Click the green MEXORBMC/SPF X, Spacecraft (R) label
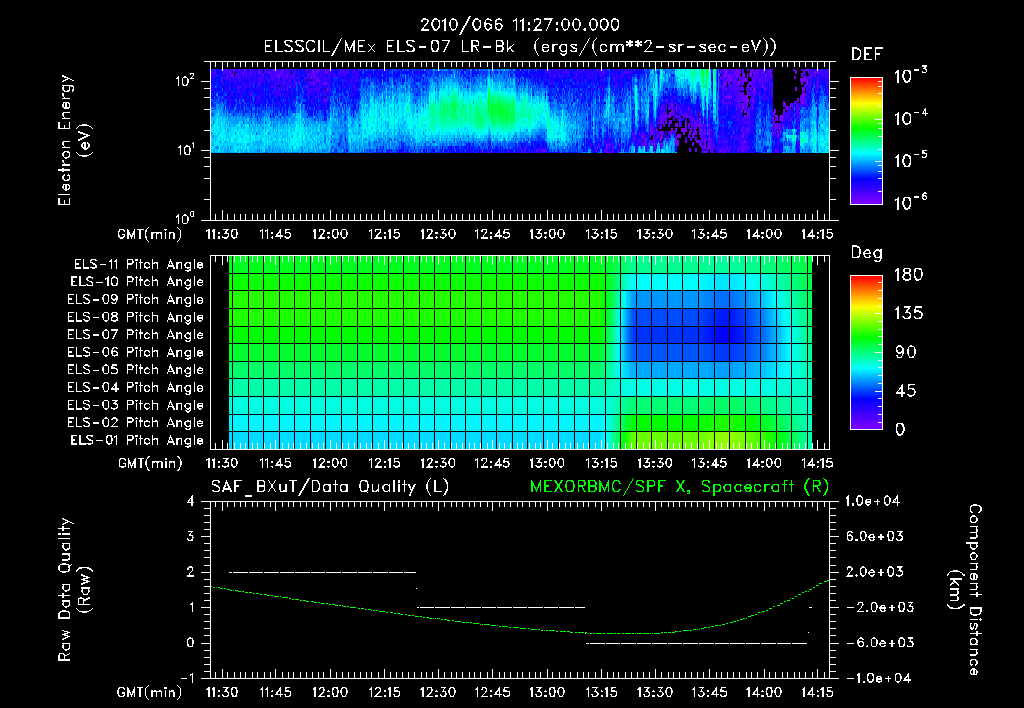This screenshot has width=1024, height=708. (679, 487)
